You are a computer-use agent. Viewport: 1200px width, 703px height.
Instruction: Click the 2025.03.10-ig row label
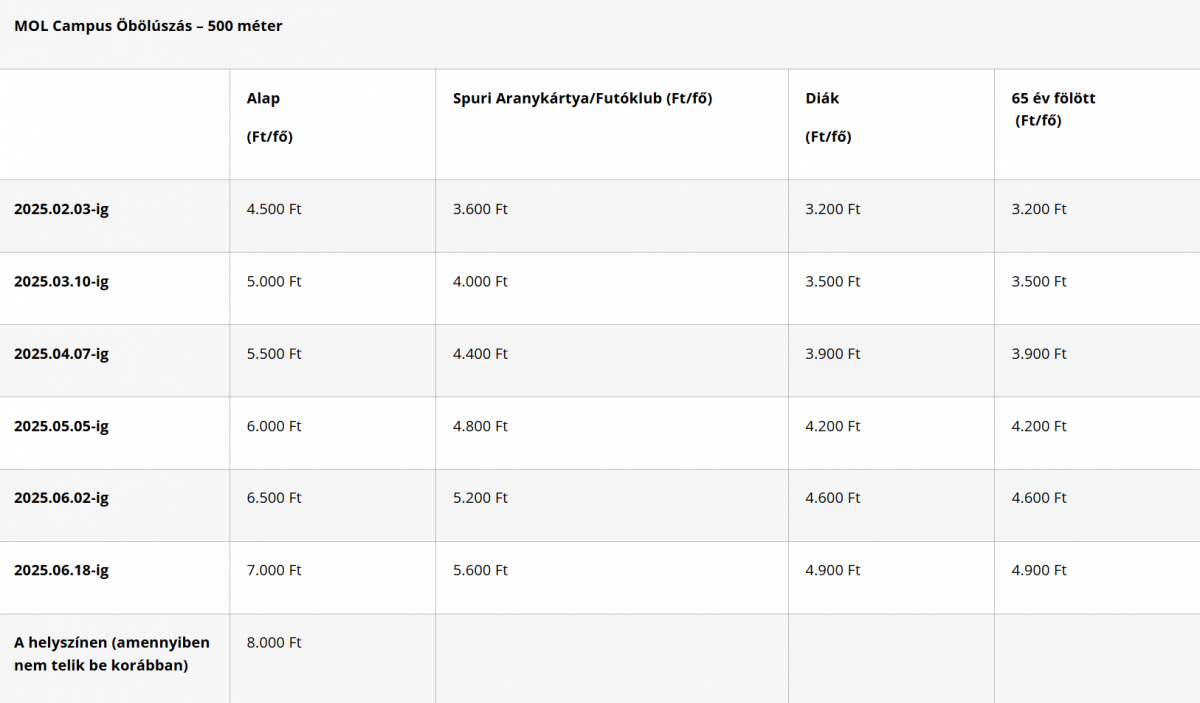[x=61, y=281]
